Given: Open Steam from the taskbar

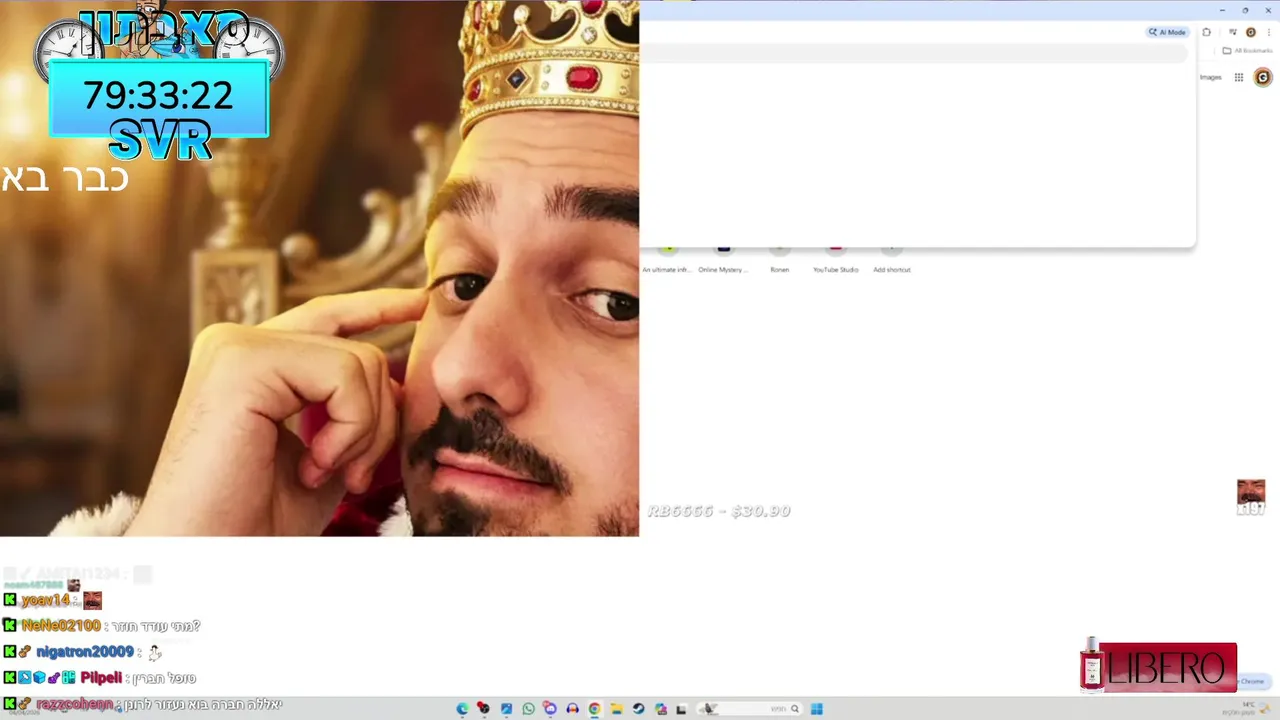Looking at the screenshot, I should tap(638, 709).
